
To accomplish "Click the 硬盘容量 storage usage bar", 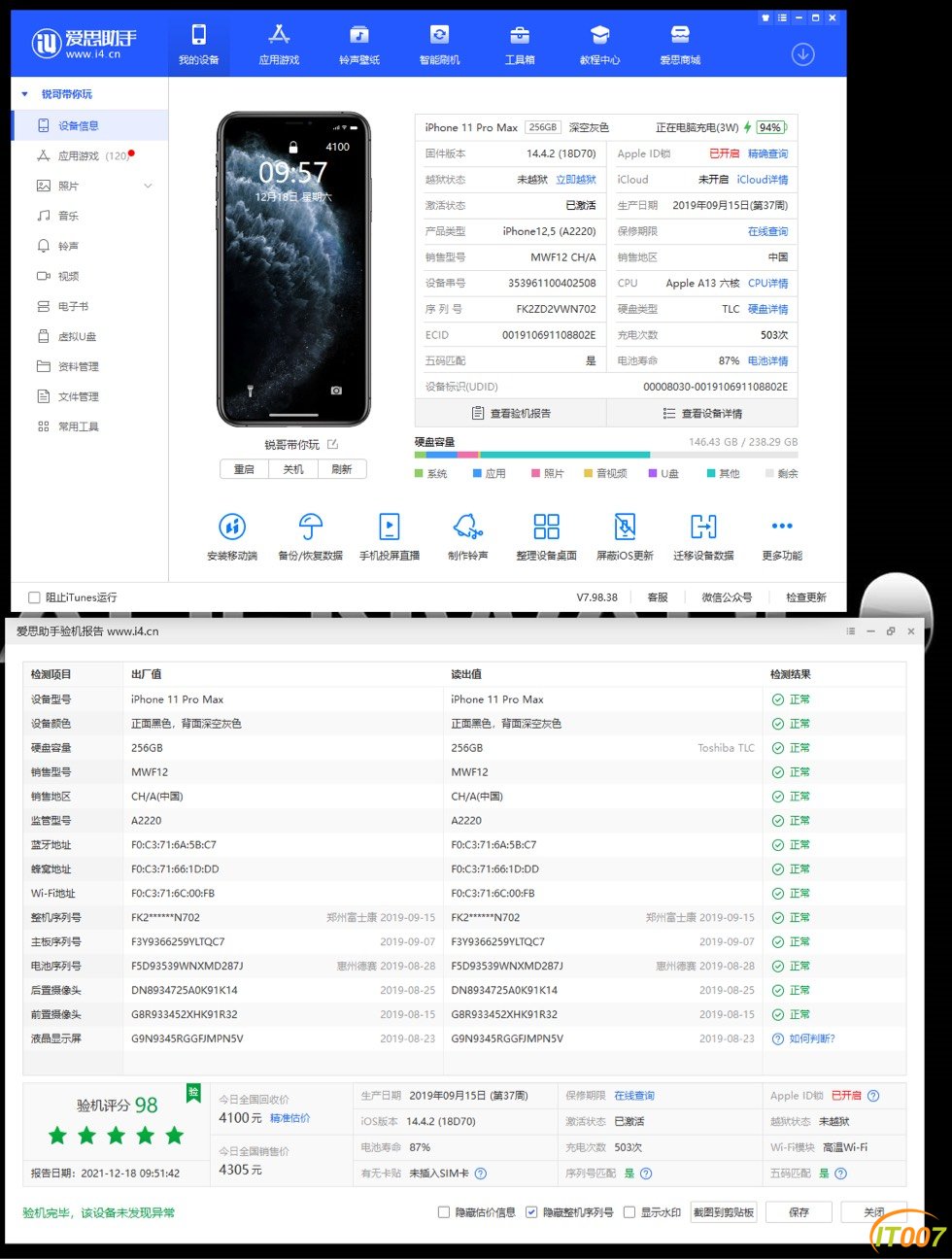I will click(x=606, y=455).
